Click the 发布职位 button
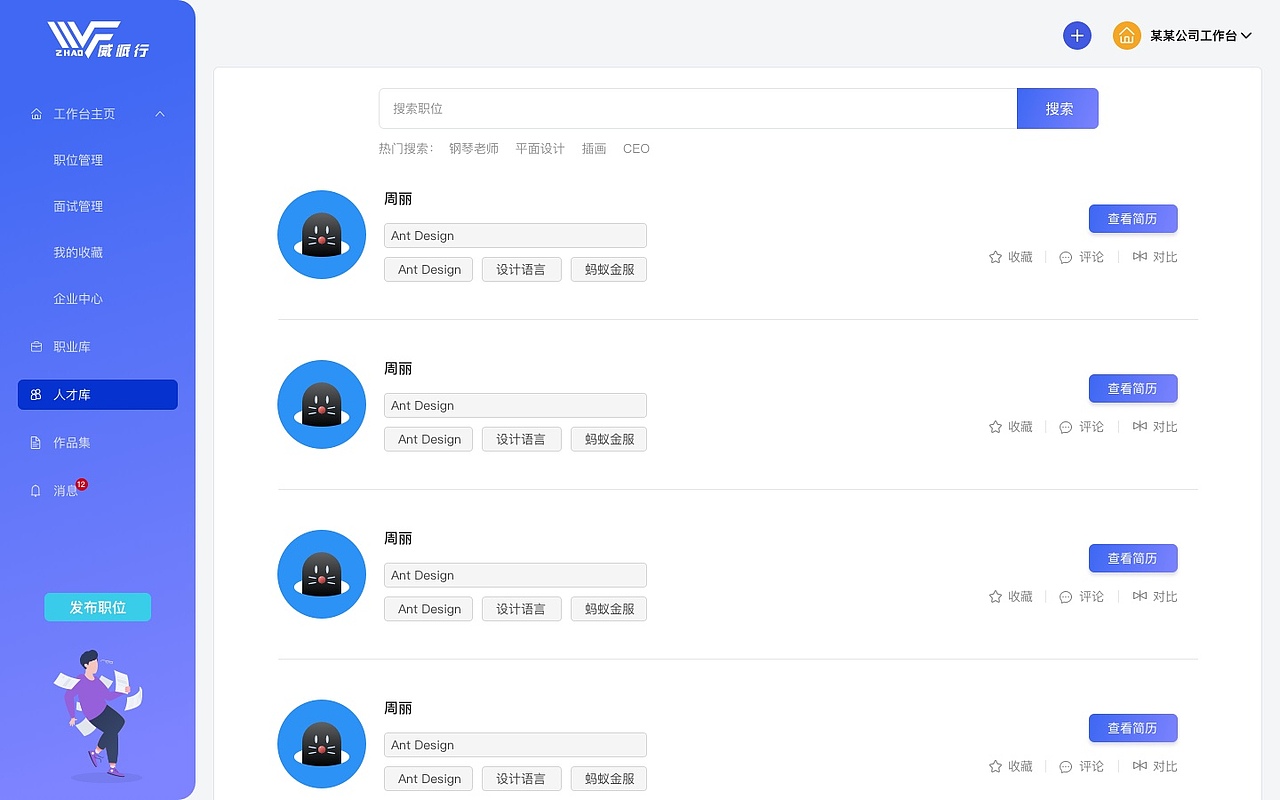 98,607
